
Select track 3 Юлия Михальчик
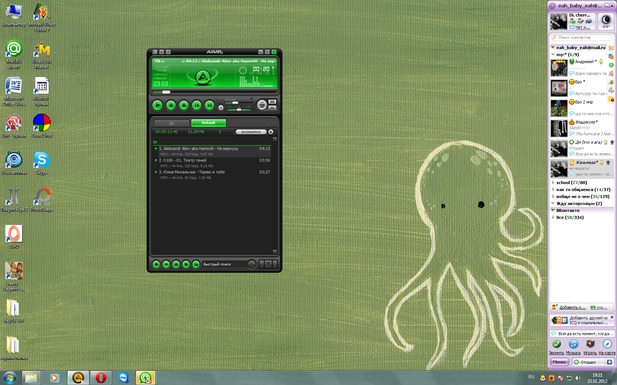tap(212, 174)
